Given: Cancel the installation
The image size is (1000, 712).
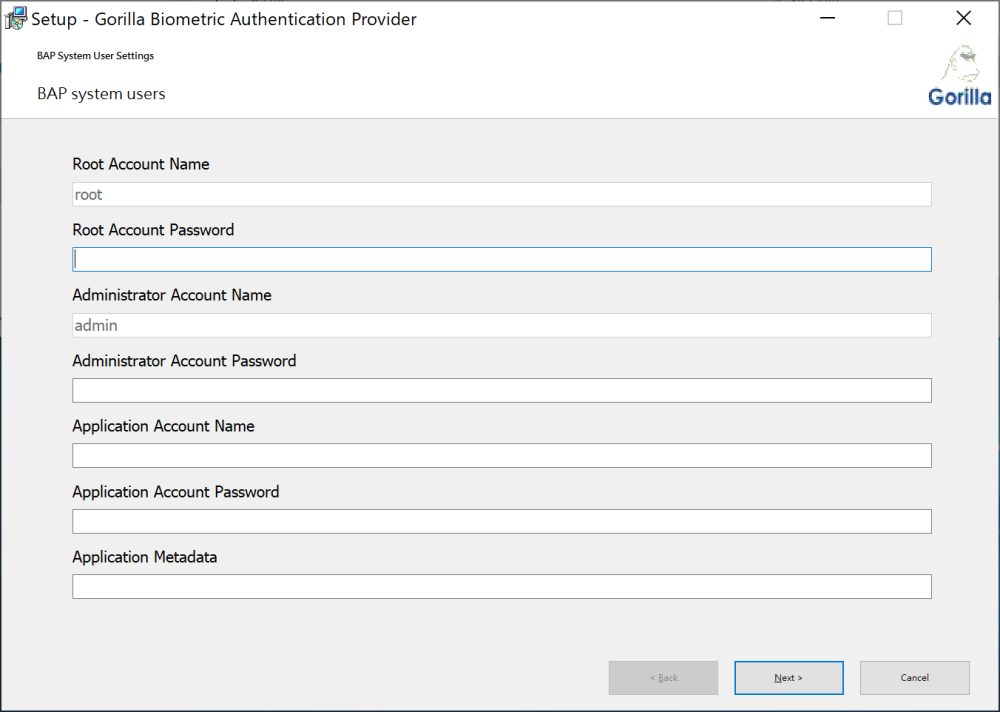Looking at the screenshot, I should pos(914,677).
